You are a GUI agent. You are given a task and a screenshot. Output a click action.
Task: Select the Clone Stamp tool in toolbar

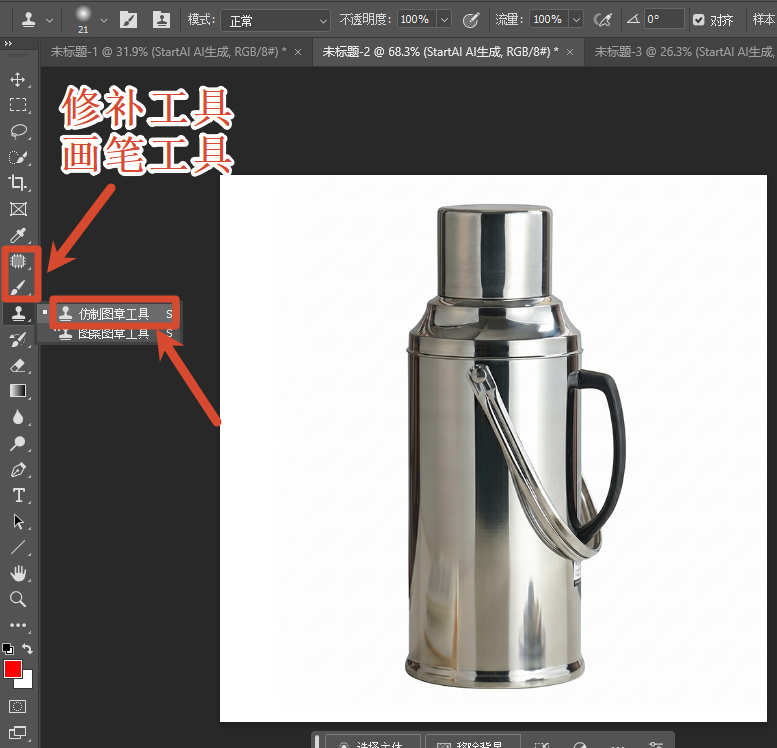(x=18, y=313)
